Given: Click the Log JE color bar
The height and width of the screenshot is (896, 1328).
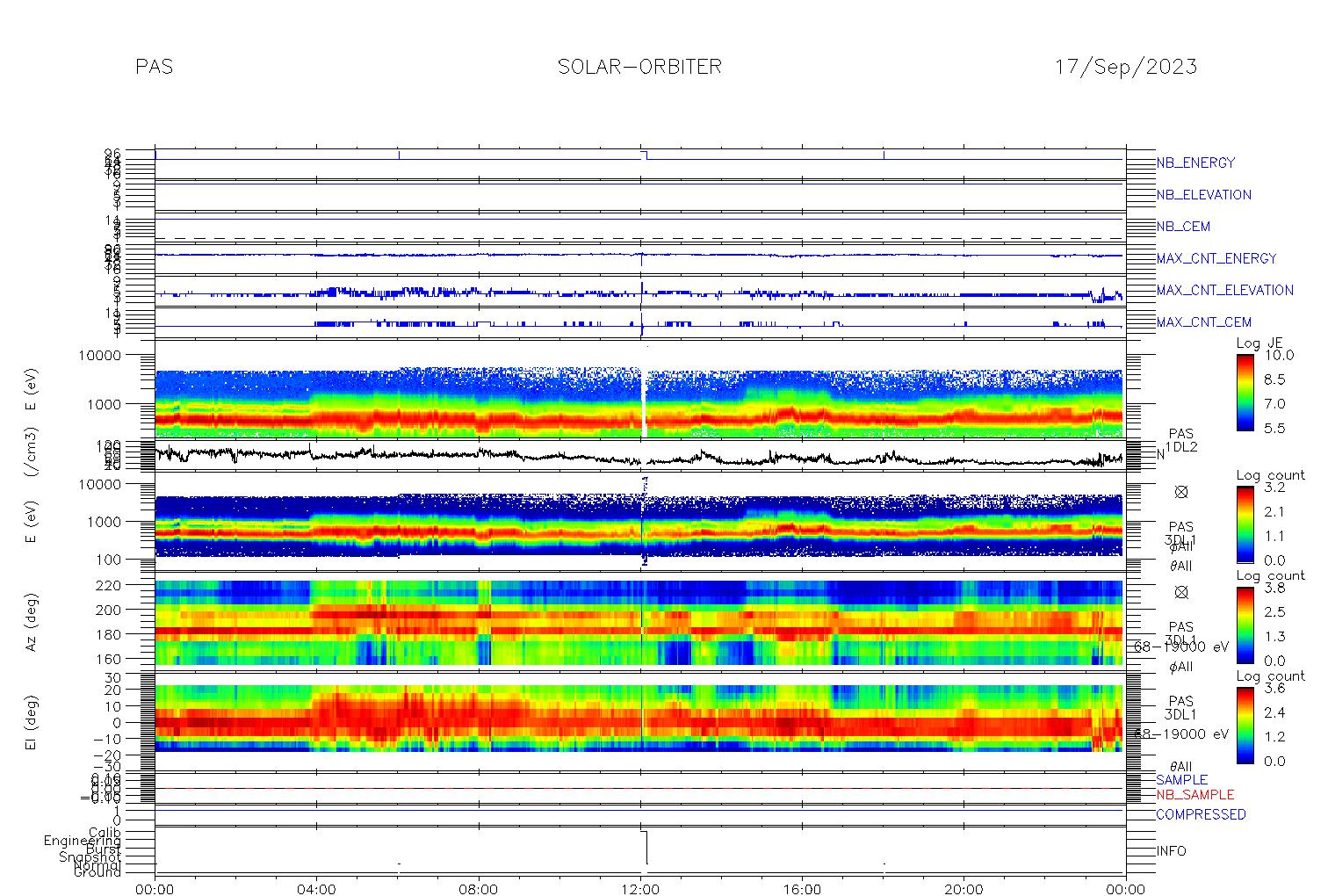Looking at the screenshot, I should point(1245,393).
